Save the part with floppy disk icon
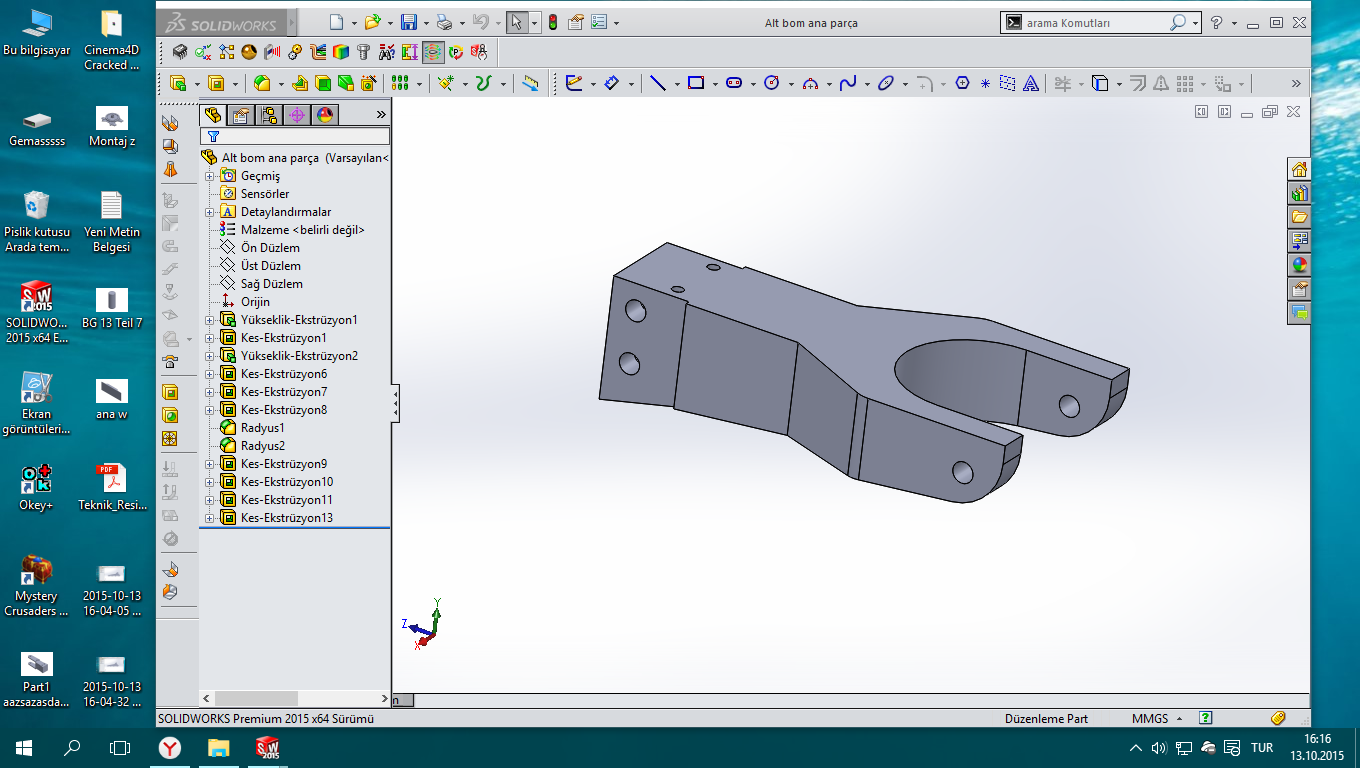This screenshot has height=768, width=1360. click(x=408, y=22)
